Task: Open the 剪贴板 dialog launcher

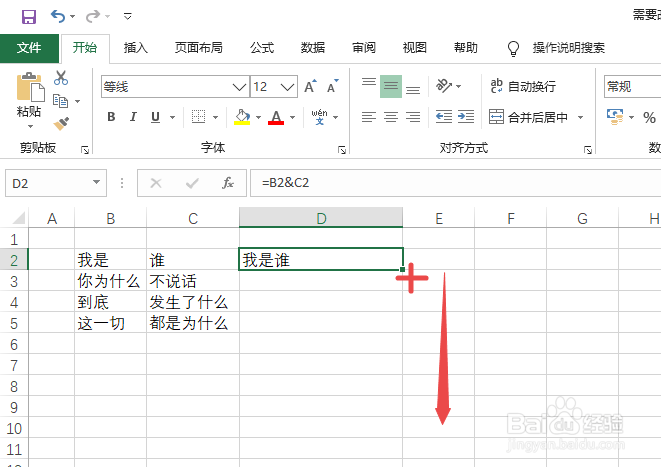Action: click(x=85, y=150)
